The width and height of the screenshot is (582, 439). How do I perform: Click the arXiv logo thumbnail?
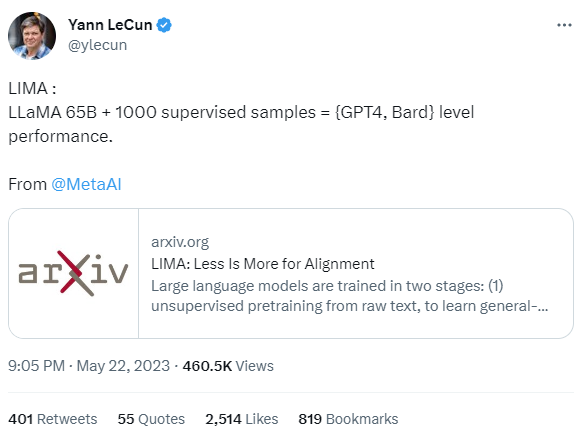tap(73, 273)
